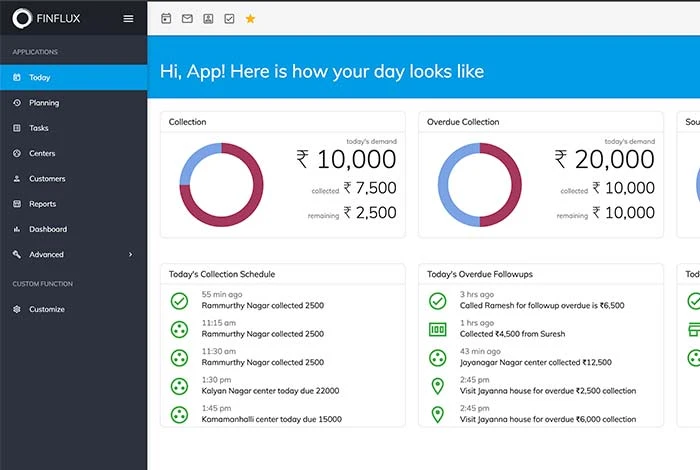Open Jayanagar Nagar center collected ₹12,500
The image size is (700, 470).
(536, 362)
